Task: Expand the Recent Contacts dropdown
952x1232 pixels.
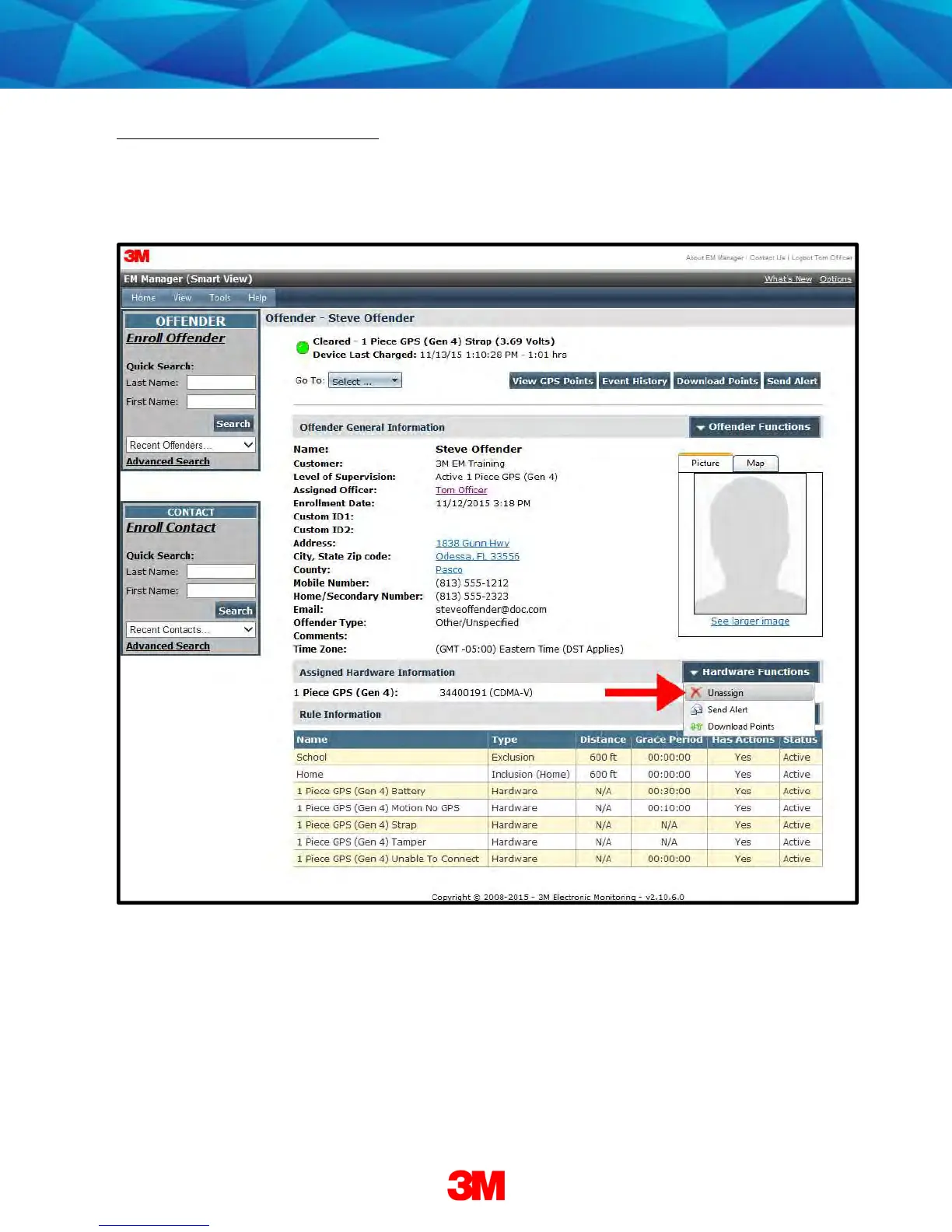Action: 191,629
